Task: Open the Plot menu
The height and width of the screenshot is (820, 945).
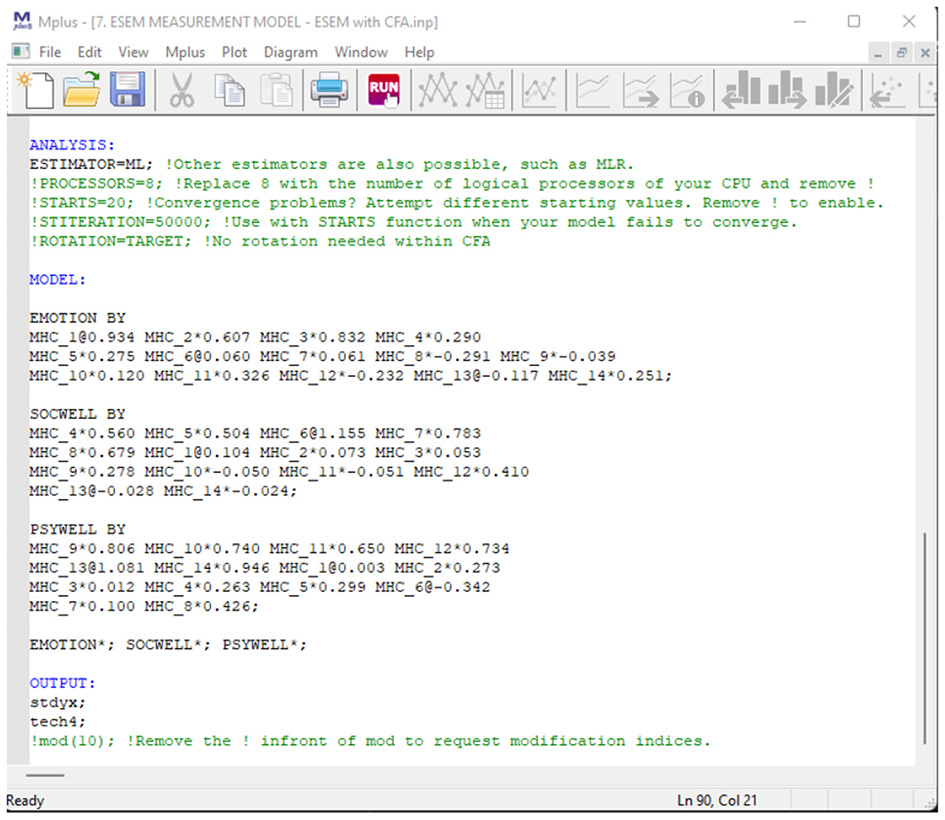Action: [235, 52]
